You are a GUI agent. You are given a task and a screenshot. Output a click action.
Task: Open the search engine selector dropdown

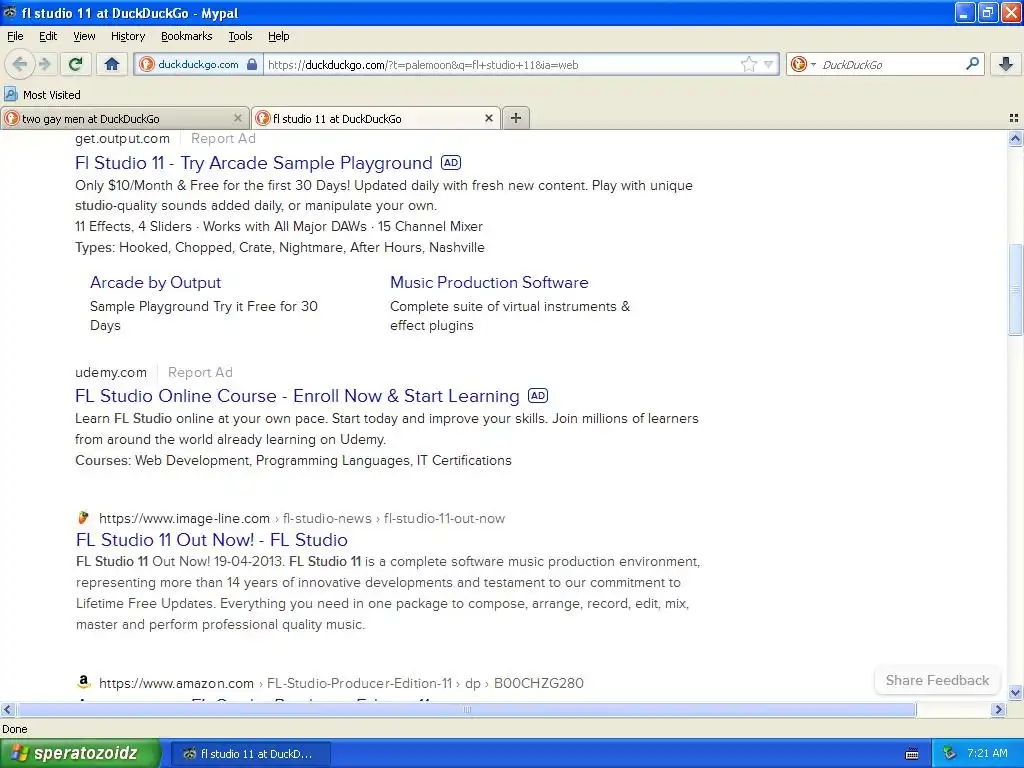(803, 64)
